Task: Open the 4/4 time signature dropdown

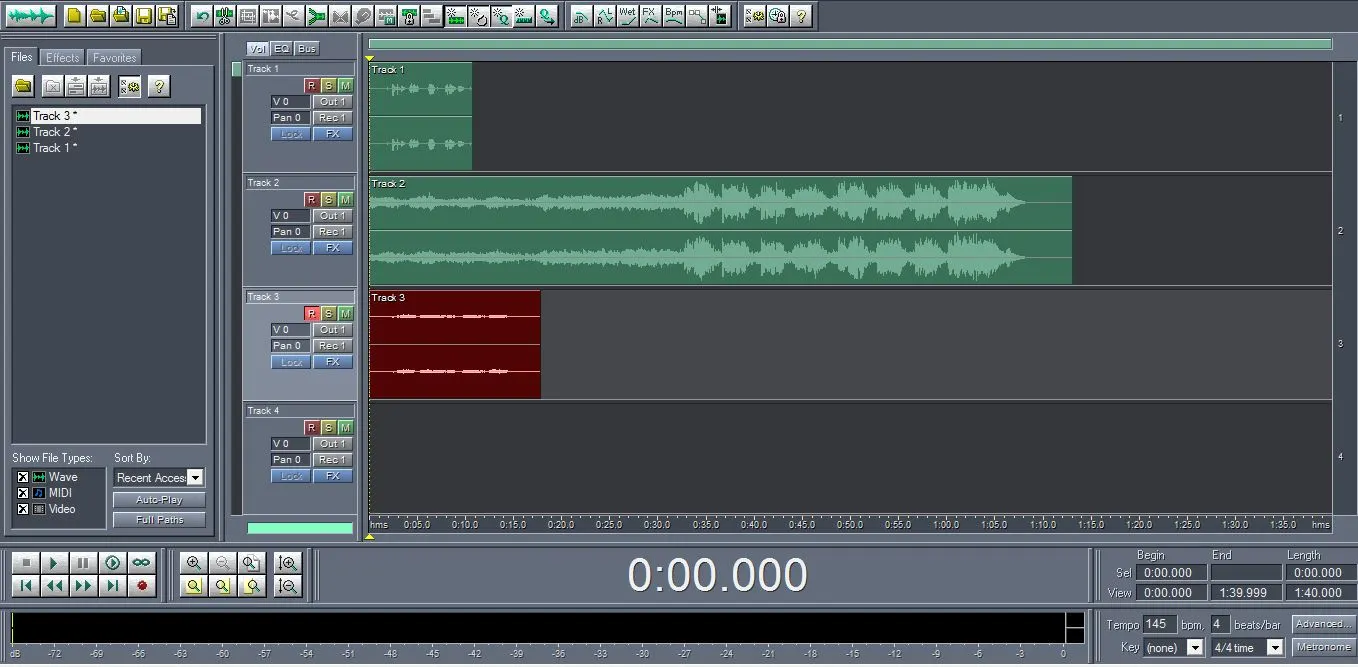Action: 1275,648
